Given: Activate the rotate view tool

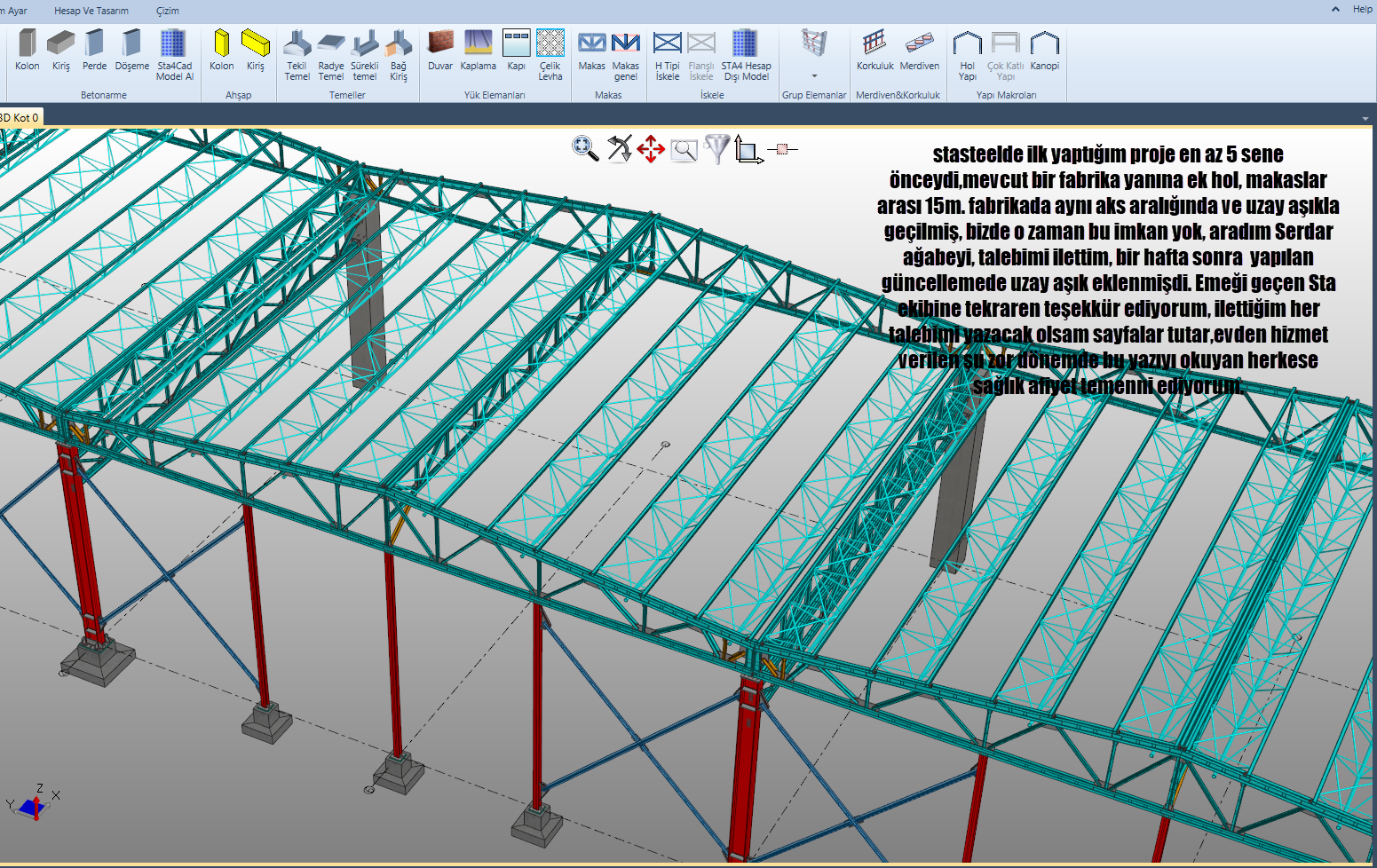Looking at the screenshot, I should 619,148.
